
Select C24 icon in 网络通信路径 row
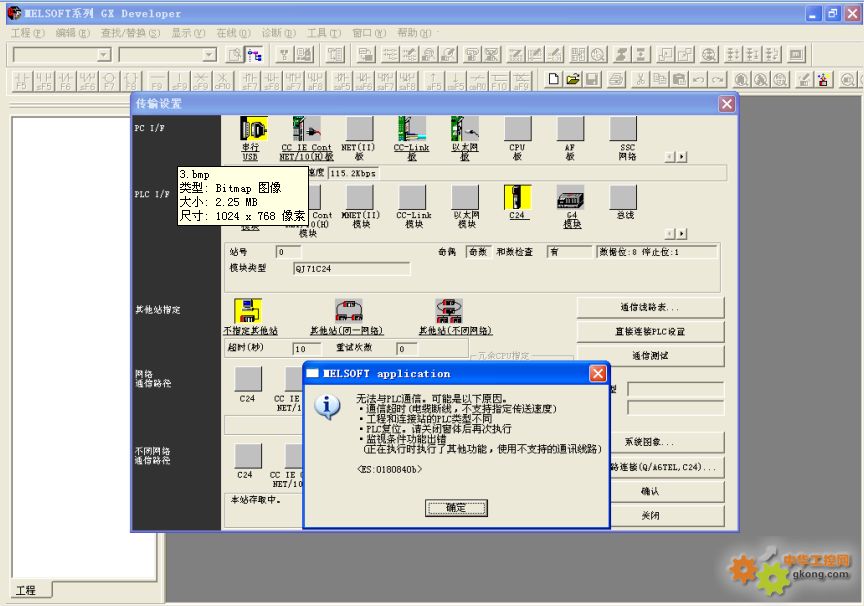(x=248, y=380)
